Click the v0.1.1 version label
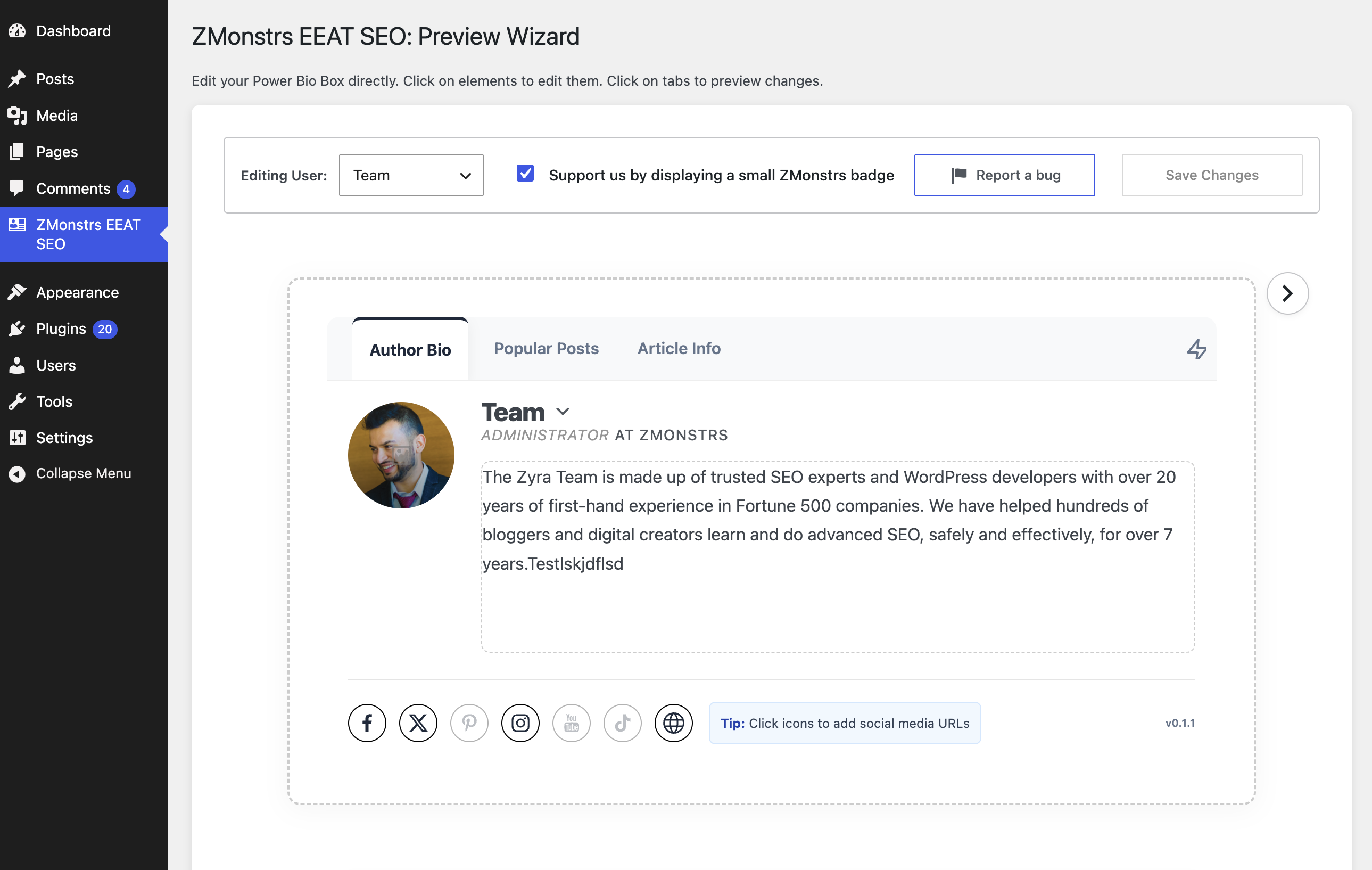 click(1180, 723)
